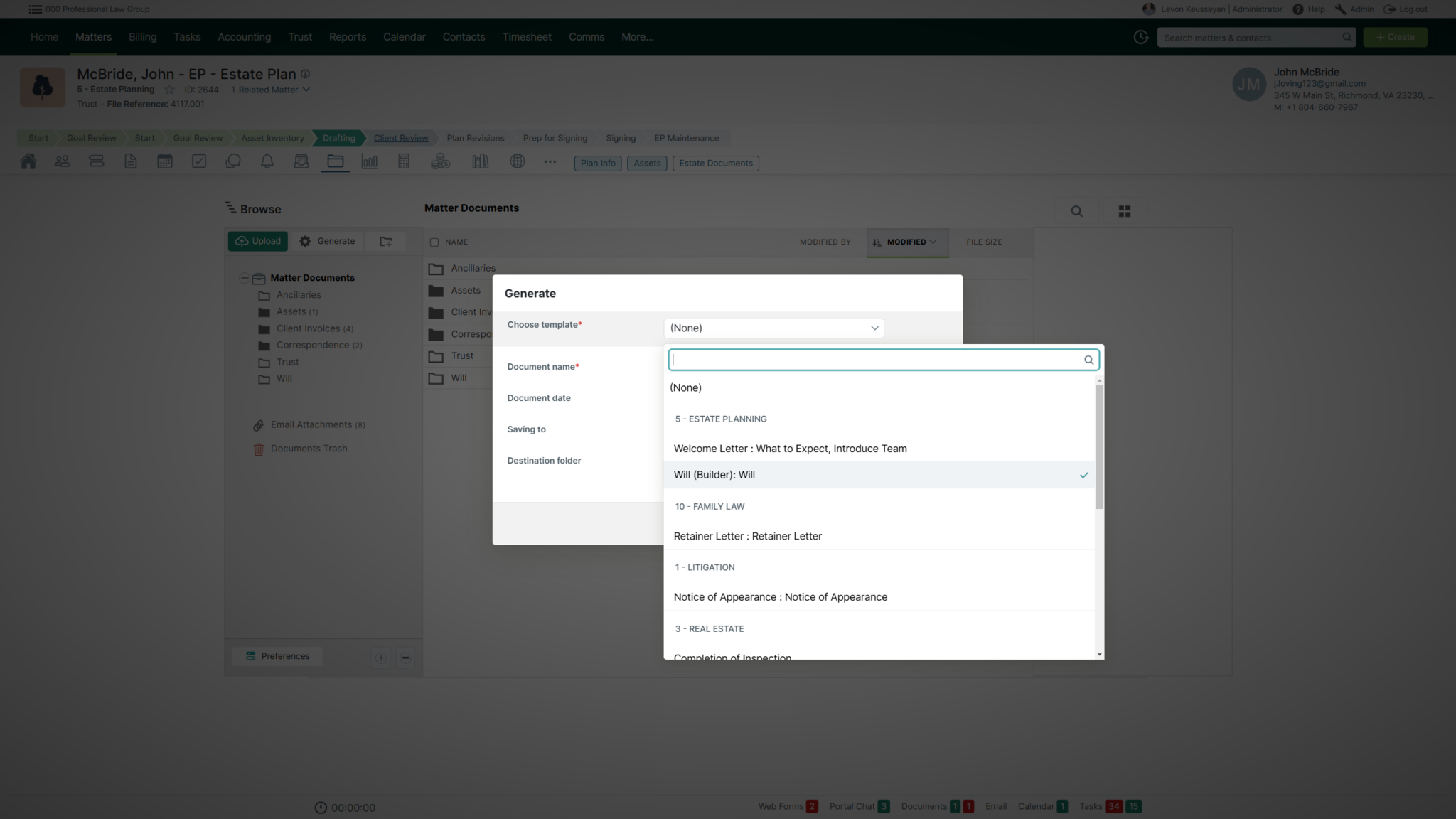Sort by the MODIFIED column header
This screenshot has height=819, width=1456.
(x=906, y=242)
